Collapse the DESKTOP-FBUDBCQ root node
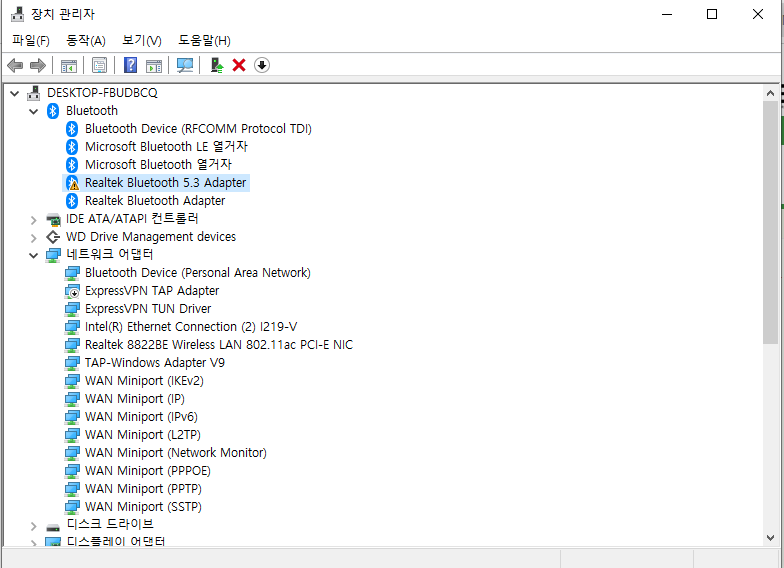 tap(14, 93)
